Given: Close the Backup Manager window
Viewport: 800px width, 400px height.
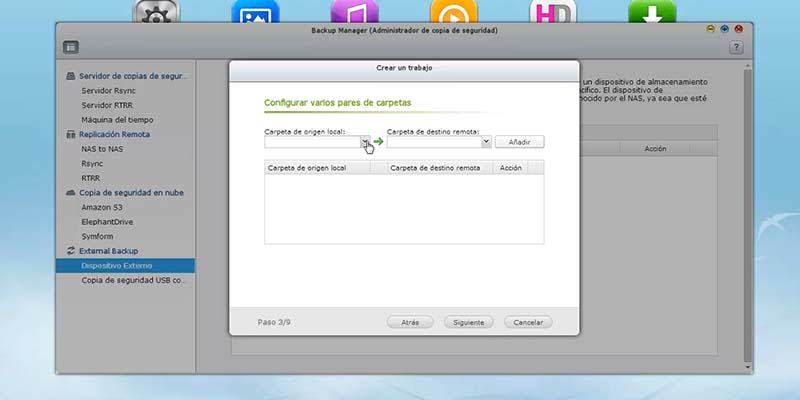Looking at the screenshot, I should [738, 29].
